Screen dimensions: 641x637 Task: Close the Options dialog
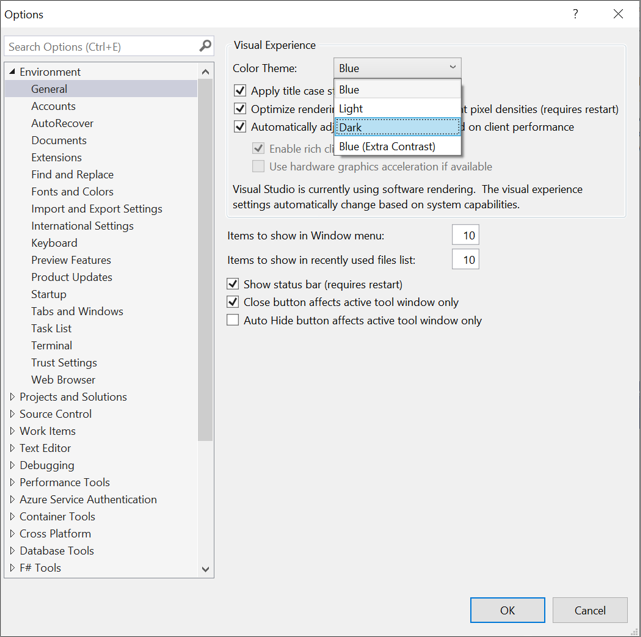(618, 14)
